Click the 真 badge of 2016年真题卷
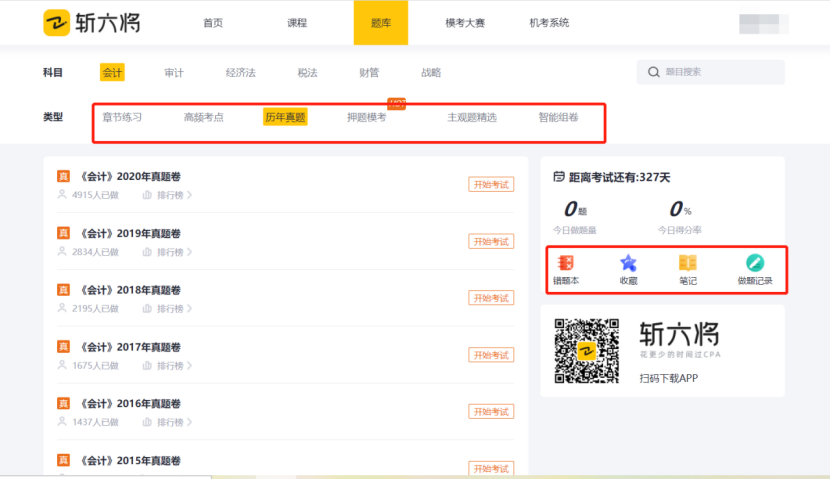Viewport: 830px width, 480px height. pos(64,404)
